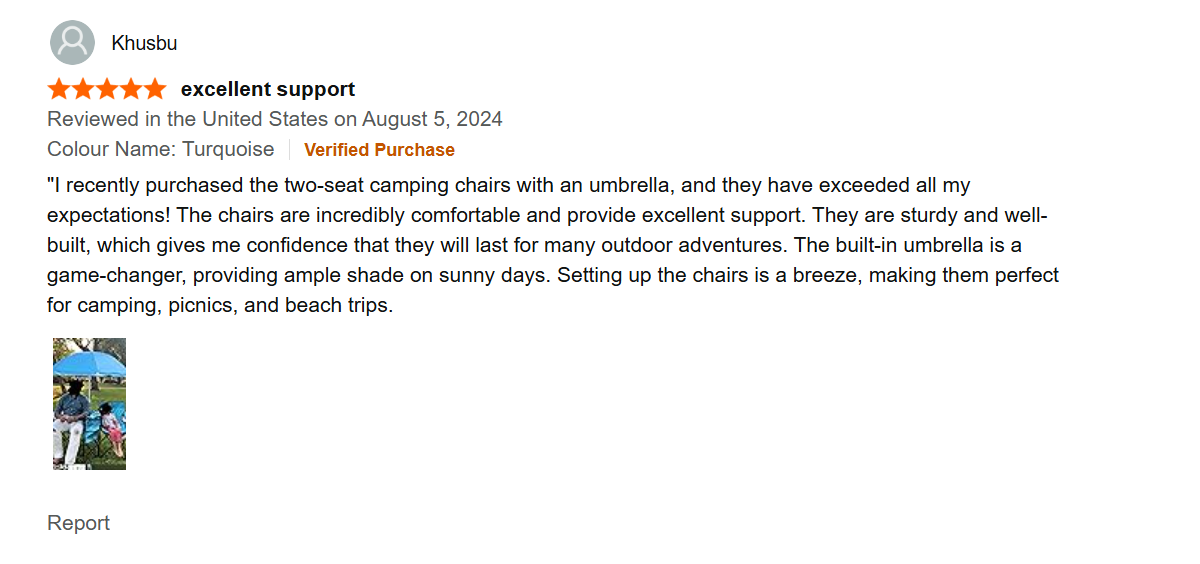Click the "Colour Name:" label
The image size is (1200, 564).
[111, 149]
